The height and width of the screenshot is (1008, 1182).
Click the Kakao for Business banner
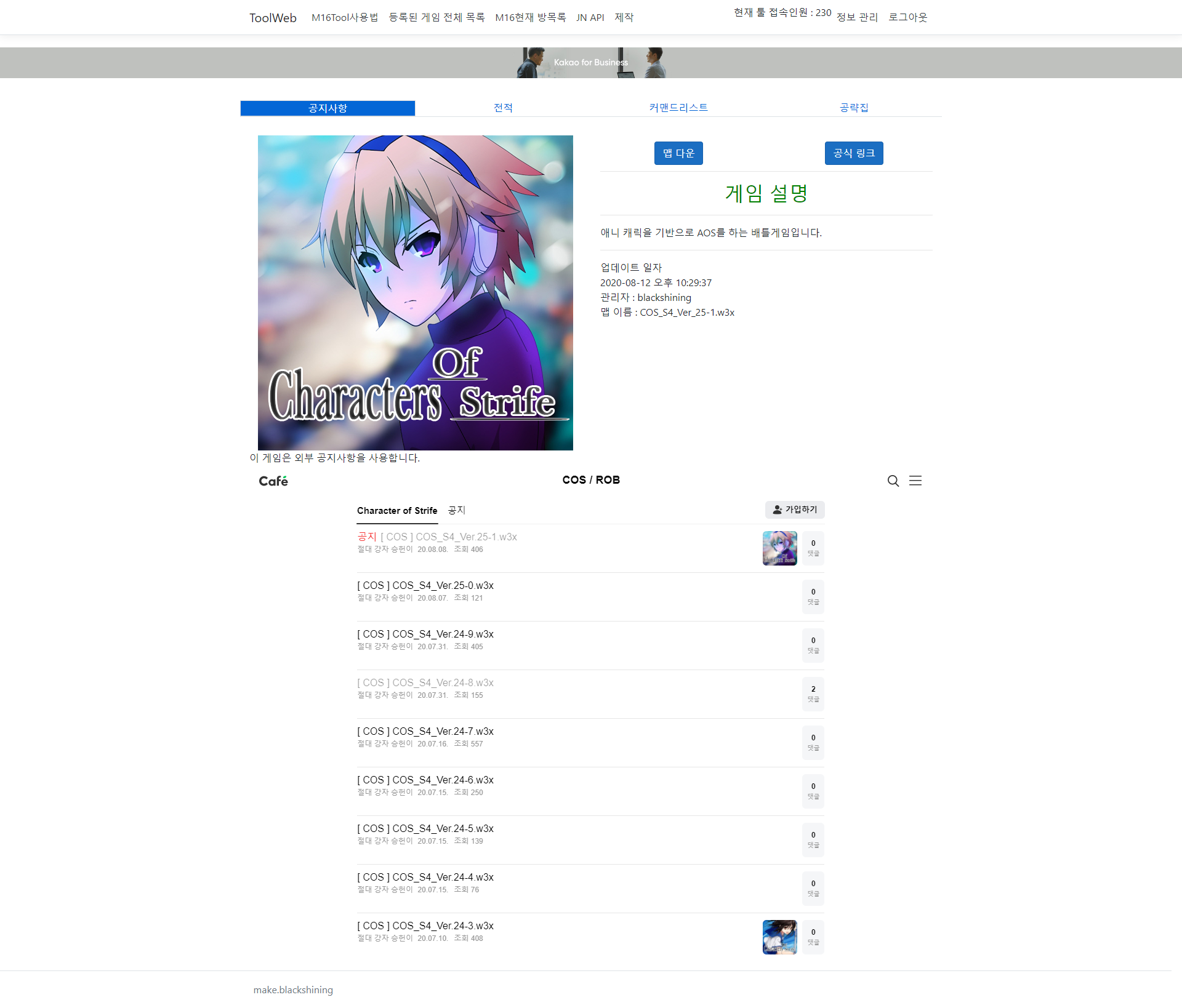[x=591, y=63]
